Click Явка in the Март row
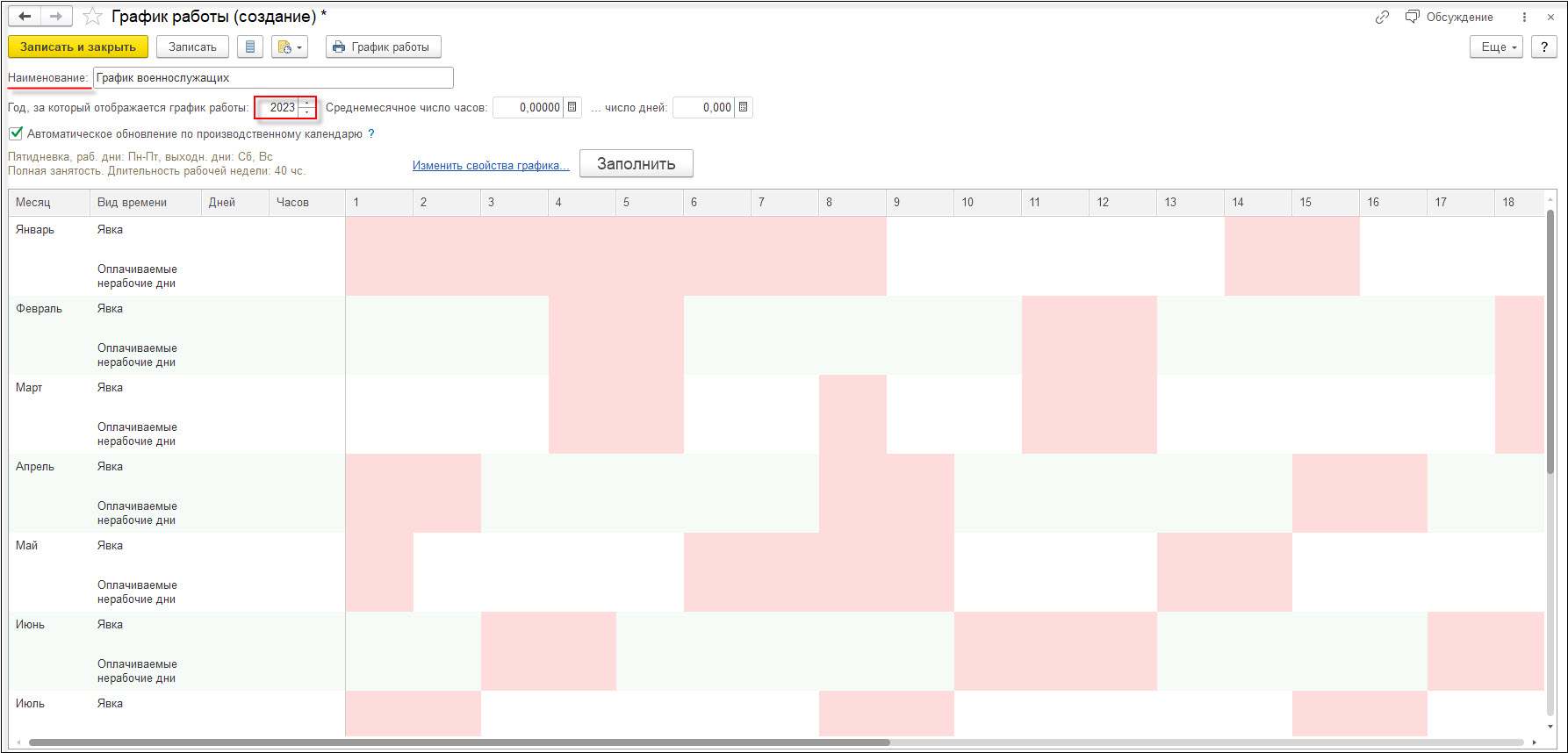This screenshot has height=753, width=1568. coord(110,387)
